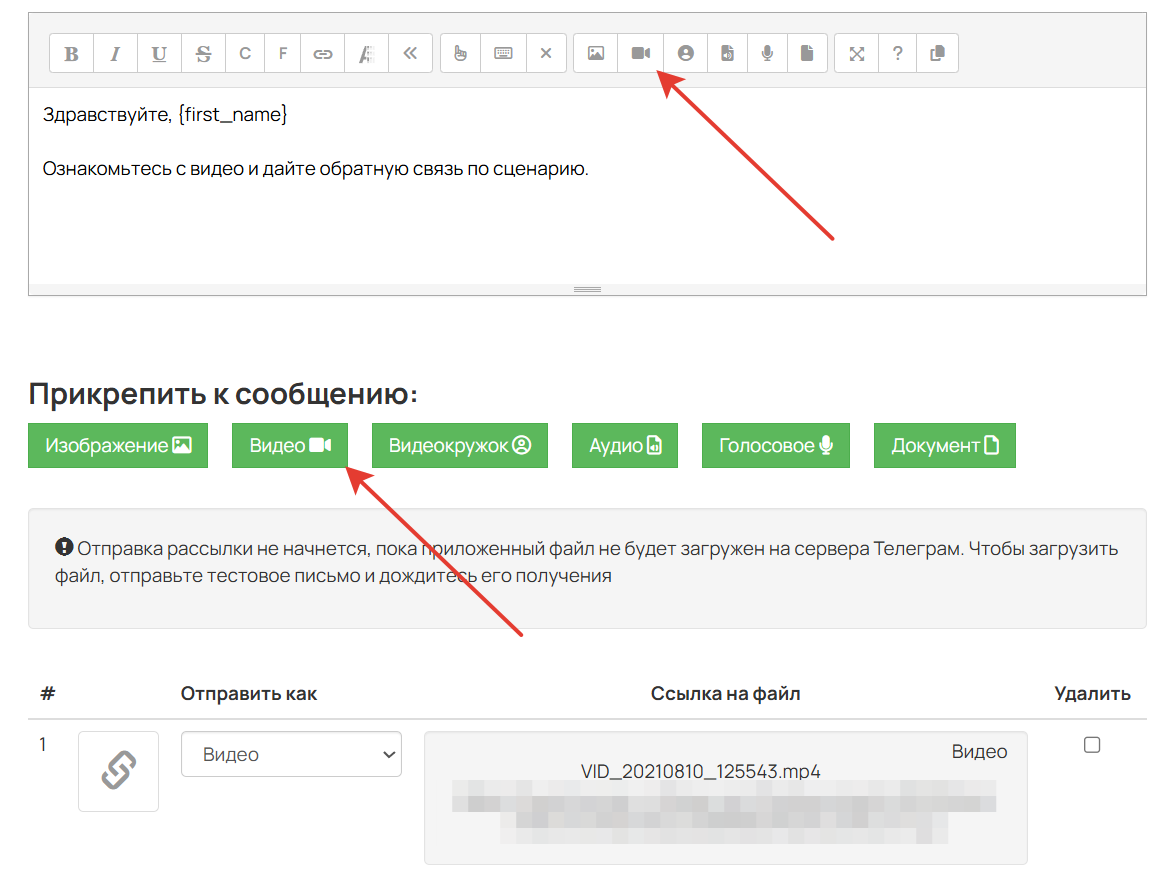
Task: Click the editor resize handle at bottom
Action: tap(587, 290)
